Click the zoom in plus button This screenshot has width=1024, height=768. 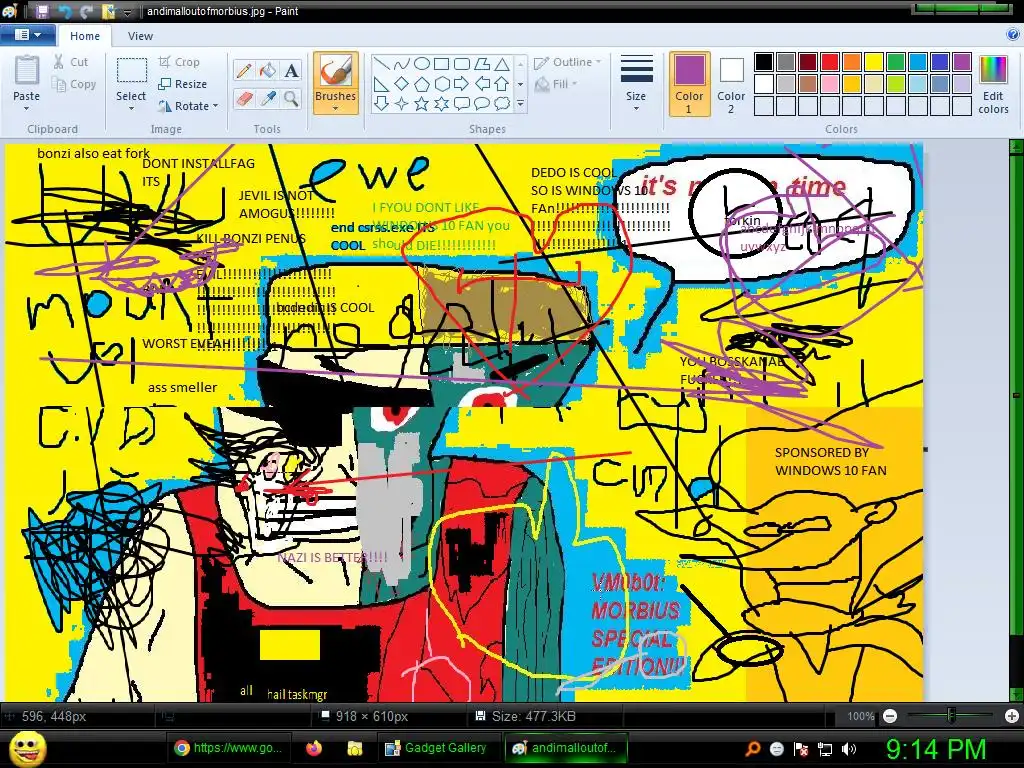[1012, 716]
